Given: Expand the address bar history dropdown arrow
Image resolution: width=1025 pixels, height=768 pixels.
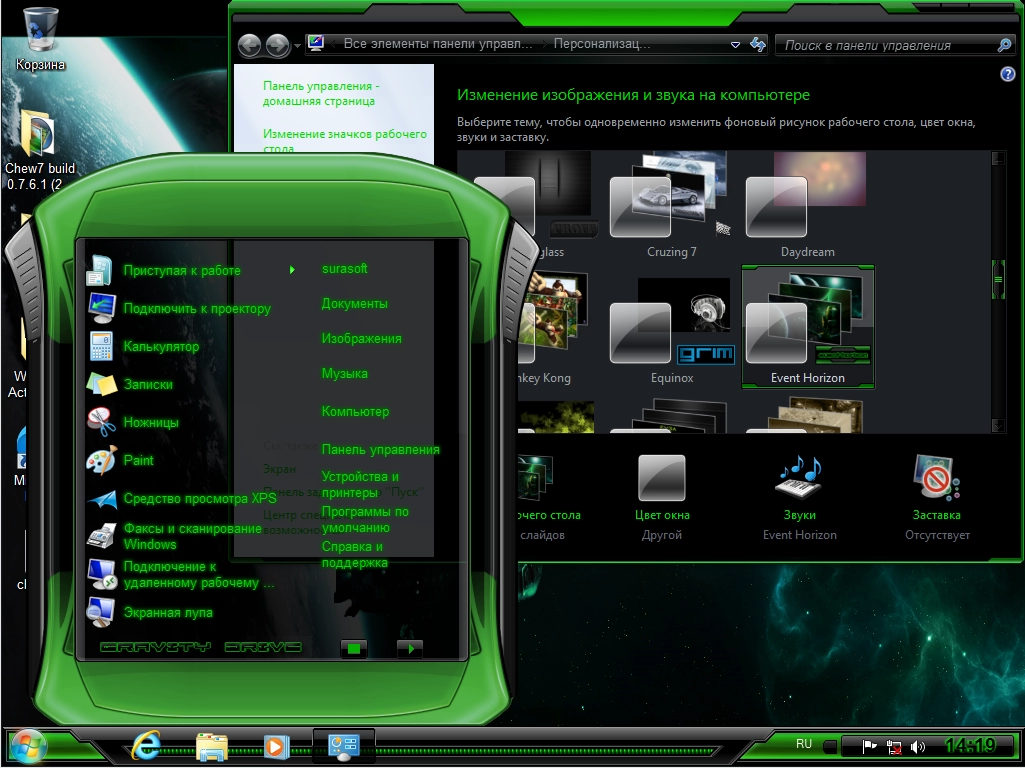Looking at the screenshot, I should coord(735,45).
